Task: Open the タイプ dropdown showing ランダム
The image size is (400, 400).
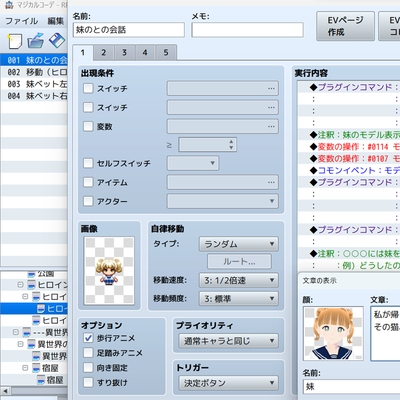Action: pyautogui.click(x=239, y=244)
